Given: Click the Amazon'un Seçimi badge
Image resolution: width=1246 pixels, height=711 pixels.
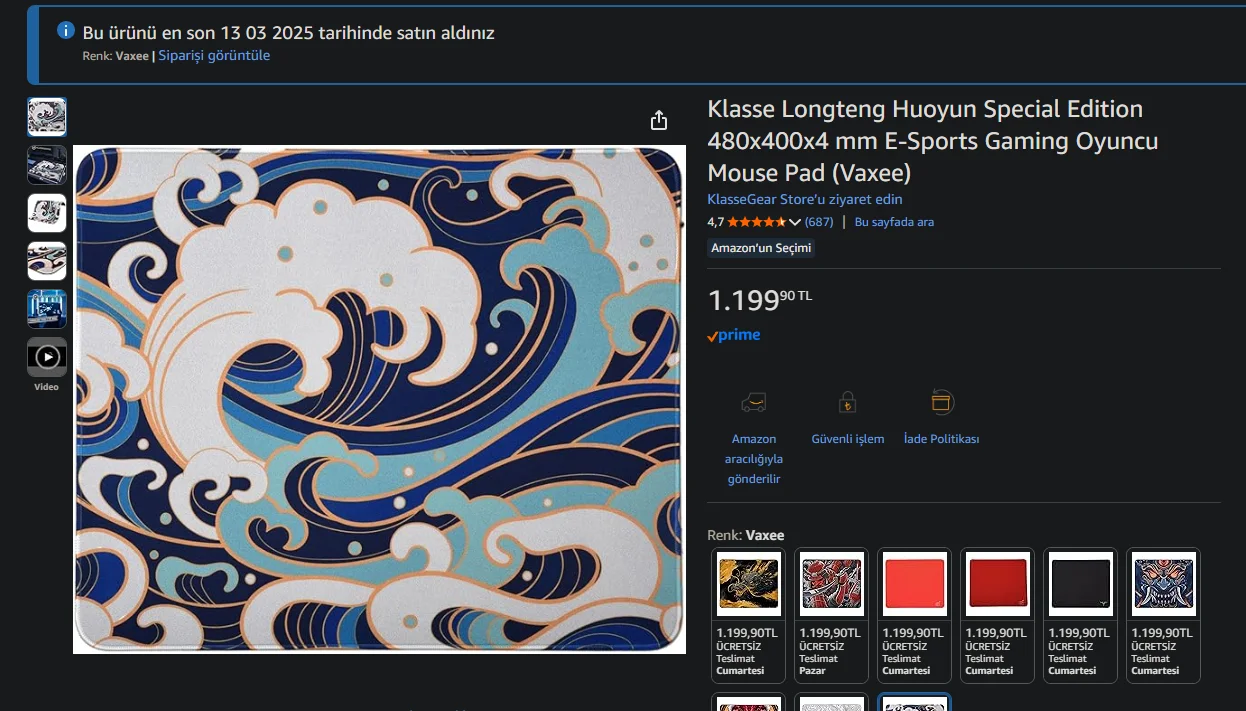Looking at the screenshot, I should pos(761,248).
